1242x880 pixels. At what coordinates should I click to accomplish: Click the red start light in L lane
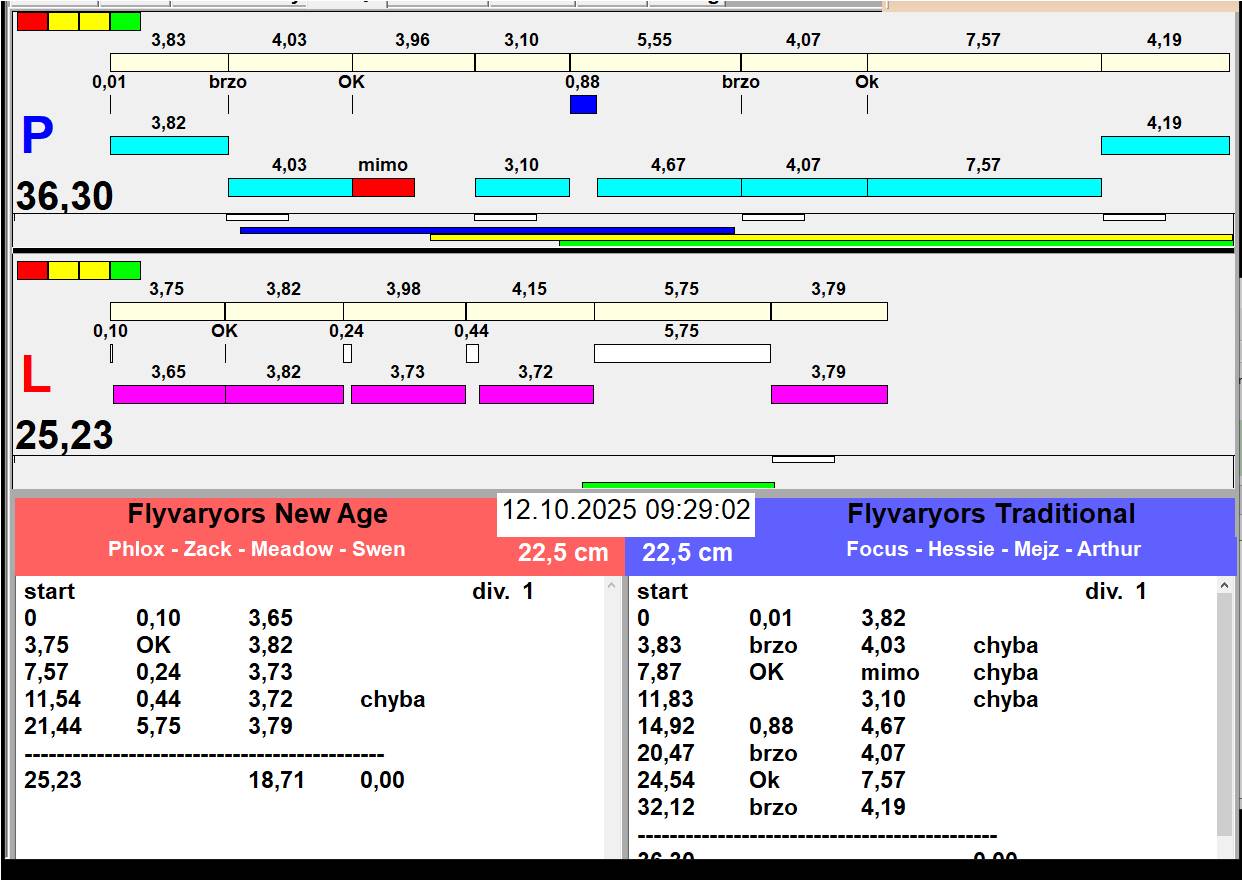coord(32,270)
